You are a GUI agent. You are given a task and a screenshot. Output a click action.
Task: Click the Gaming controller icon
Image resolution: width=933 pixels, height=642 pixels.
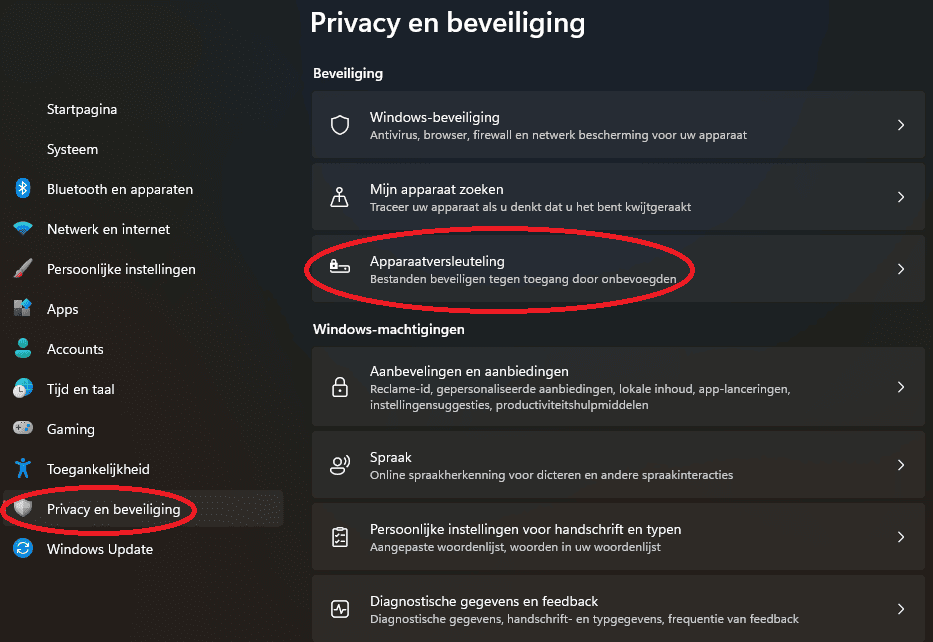(23, 429)
